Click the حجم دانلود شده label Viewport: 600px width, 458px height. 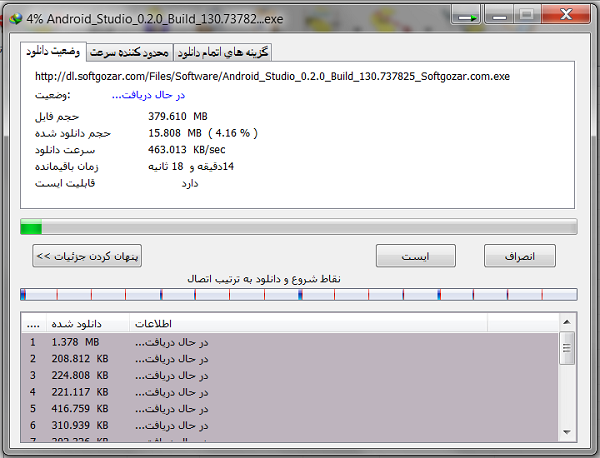(73, 133)
